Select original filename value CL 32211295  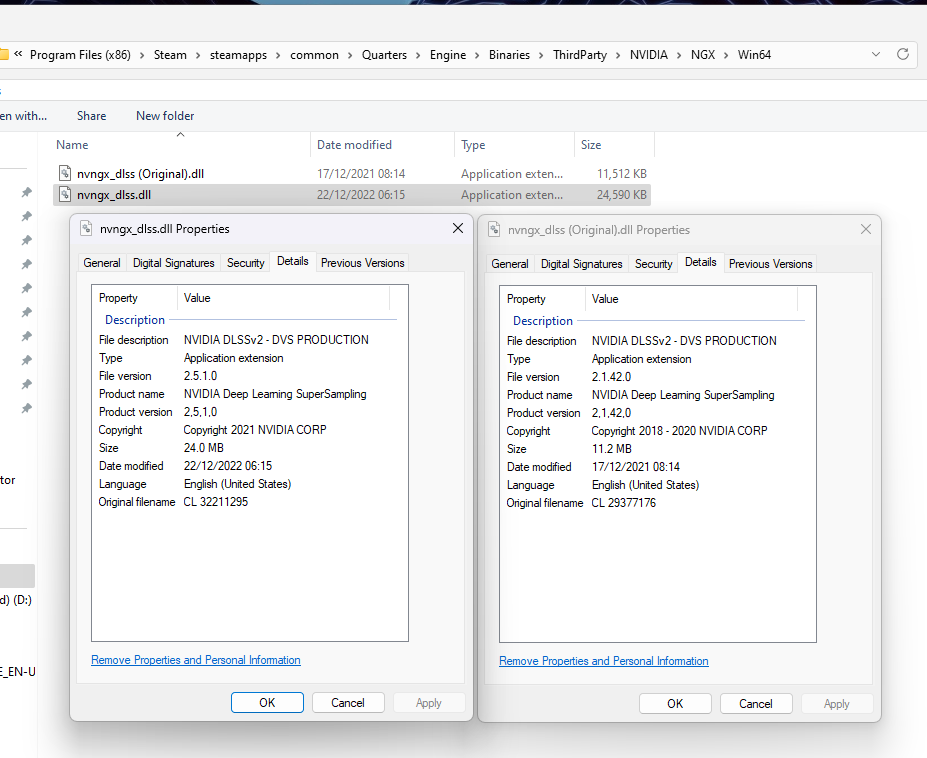[216, 502]
